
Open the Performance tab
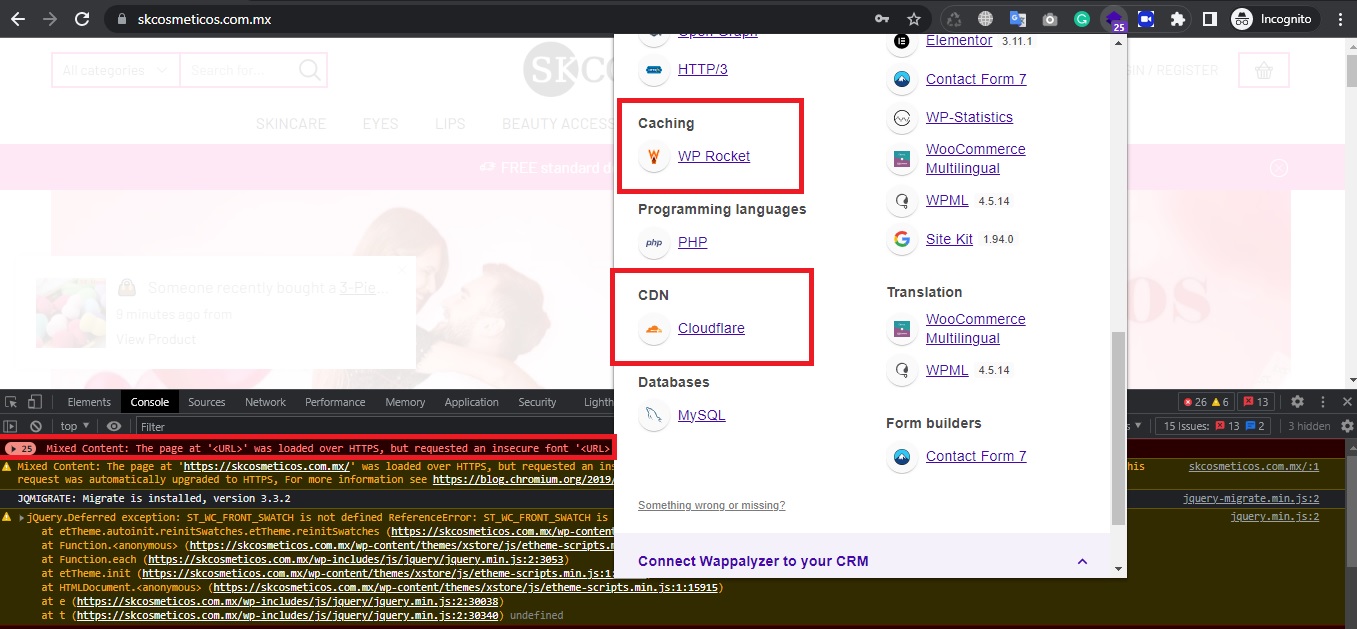(335, 402)
